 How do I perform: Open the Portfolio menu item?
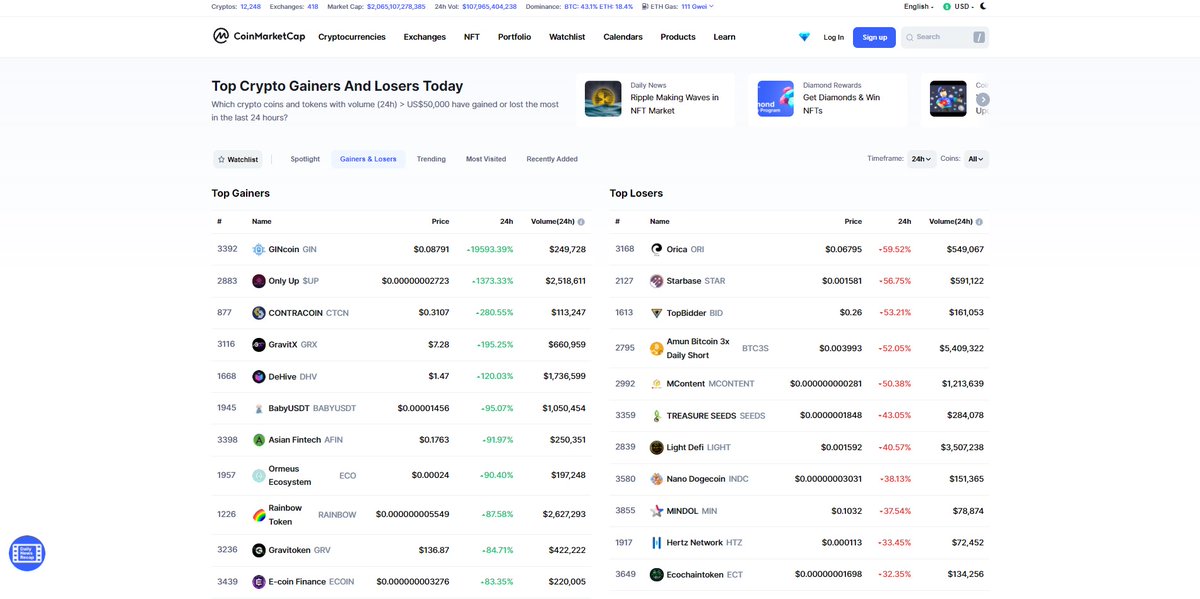coord(515,37)
